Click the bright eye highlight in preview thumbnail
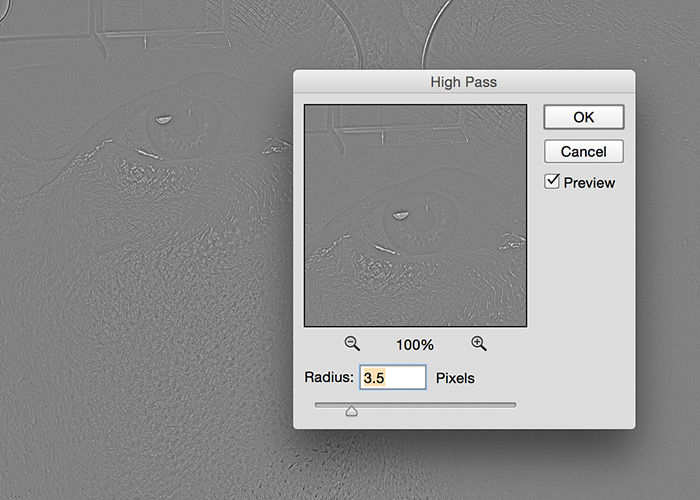Viewport: 700px width, 500px height. coord(399,215)
